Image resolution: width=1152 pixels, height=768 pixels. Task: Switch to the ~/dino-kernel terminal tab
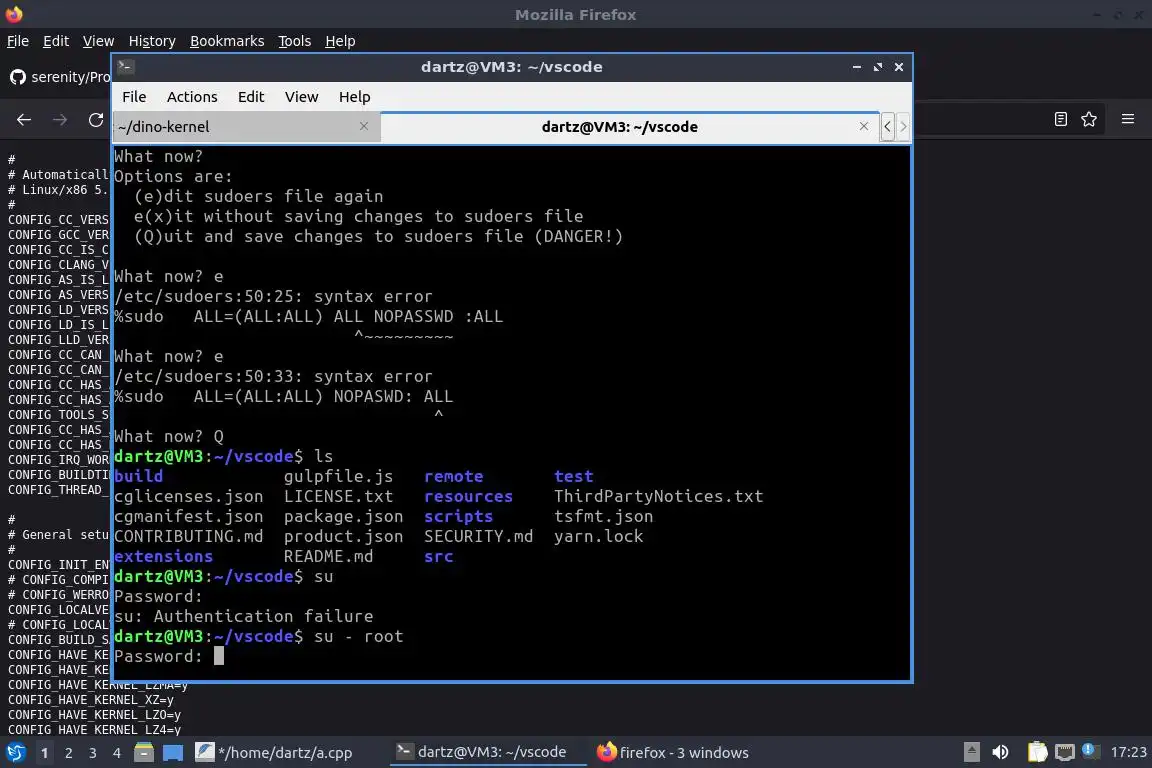click(246, 126)
